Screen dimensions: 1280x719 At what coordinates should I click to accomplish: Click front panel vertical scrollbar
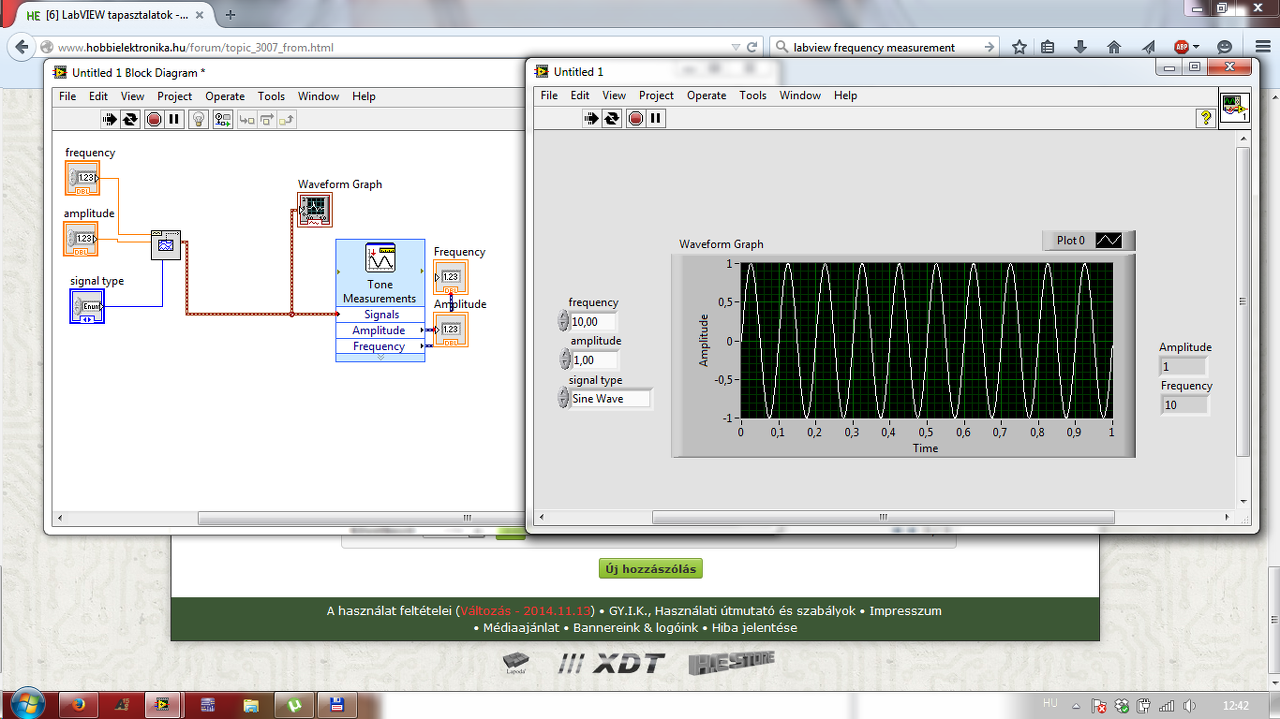(1243, 302)
